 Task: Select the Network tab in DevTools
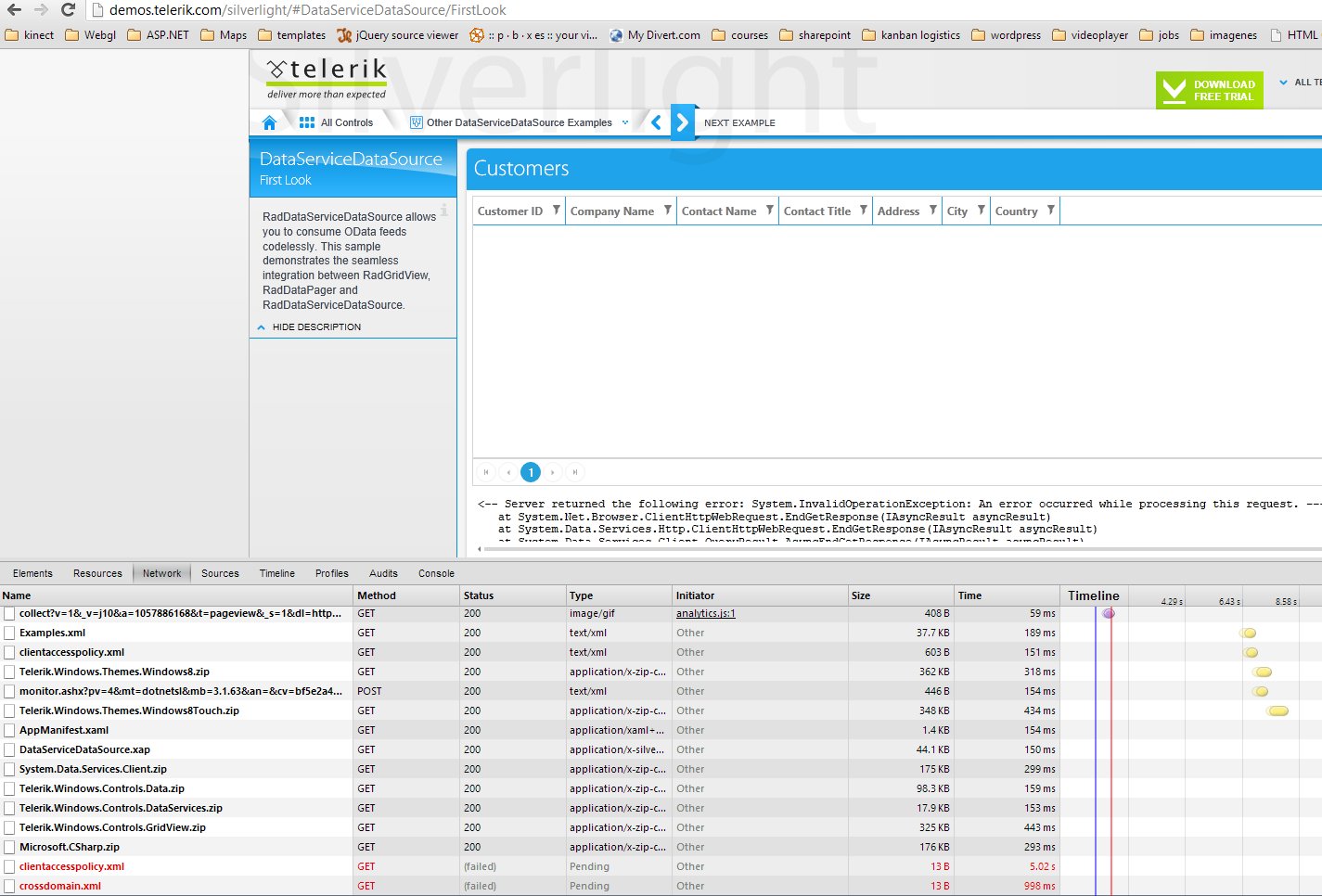(161, 573)
